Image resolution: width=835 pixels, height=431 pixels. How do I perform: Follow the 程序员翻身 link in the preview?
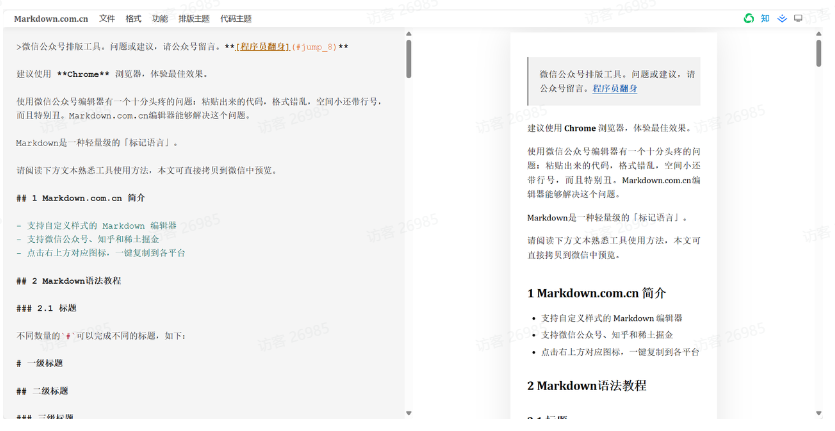(615, 88)
